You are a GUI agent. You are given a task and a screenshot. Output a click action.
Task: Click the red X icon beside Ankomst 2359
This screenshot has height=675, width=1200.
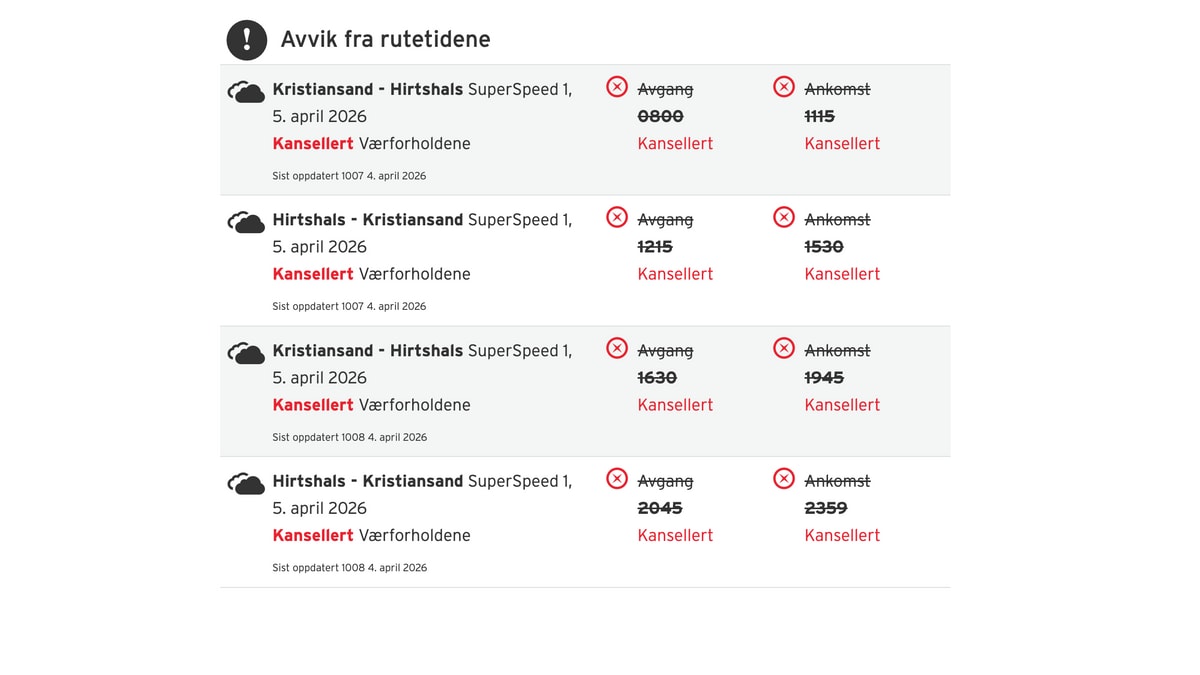[784, 479]
